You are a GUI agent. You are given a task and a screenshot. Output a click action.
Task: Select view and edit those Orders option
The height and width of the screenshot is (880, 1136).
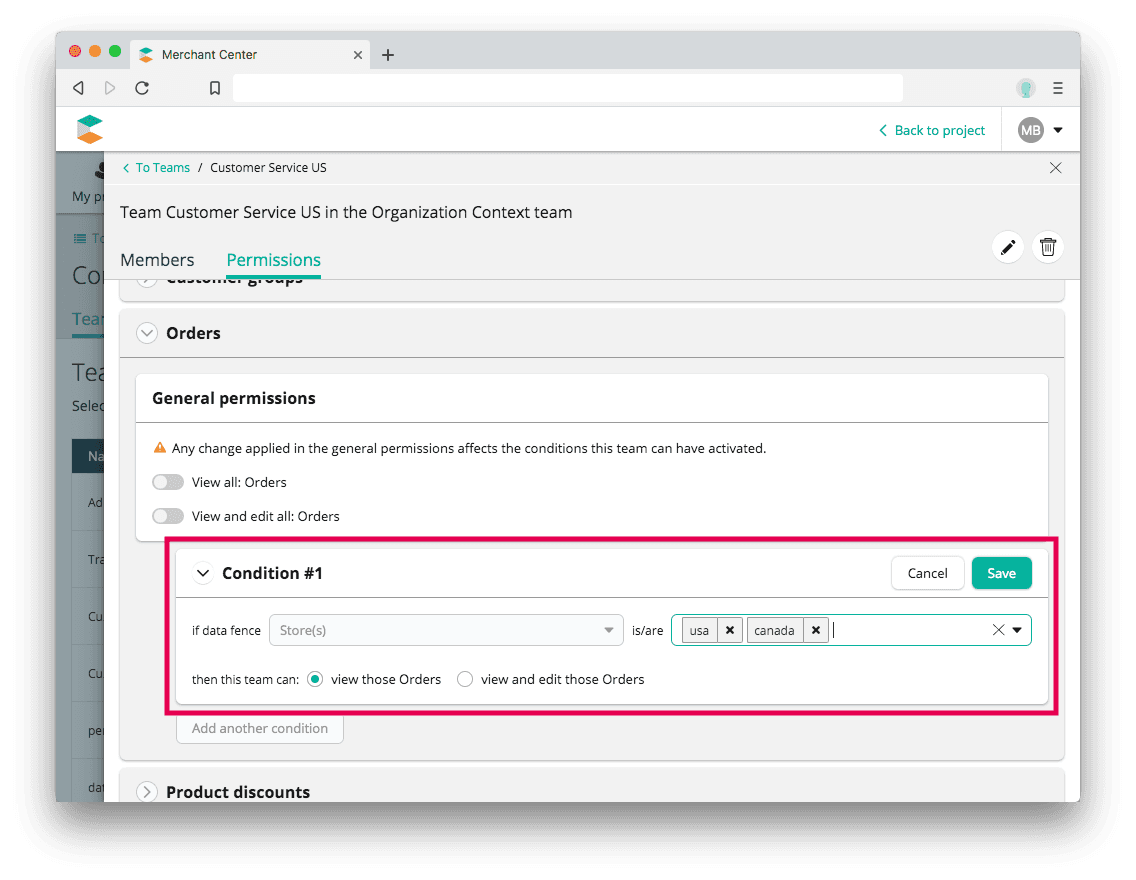click(x=465, y=678)
